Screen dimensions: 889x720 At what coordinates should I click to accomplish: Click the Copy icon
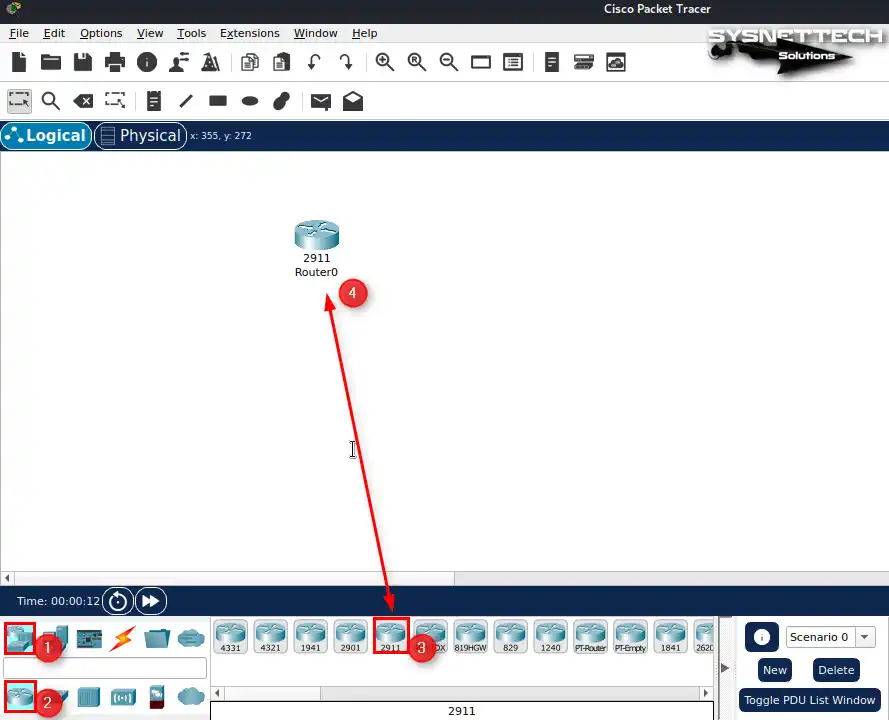[x=249, y=62]
